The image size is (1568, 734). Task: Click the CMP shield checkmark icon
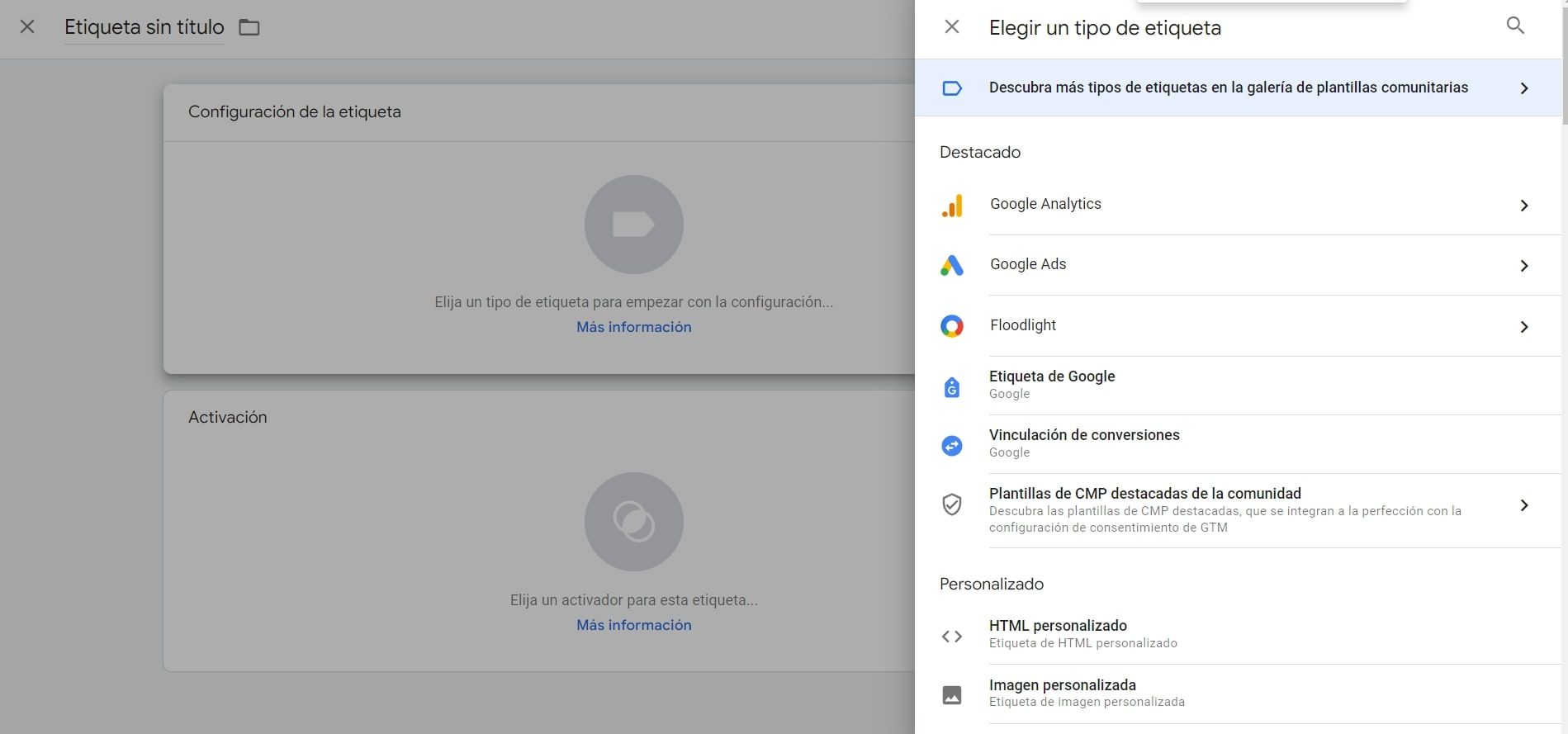[x=952, y=504]
